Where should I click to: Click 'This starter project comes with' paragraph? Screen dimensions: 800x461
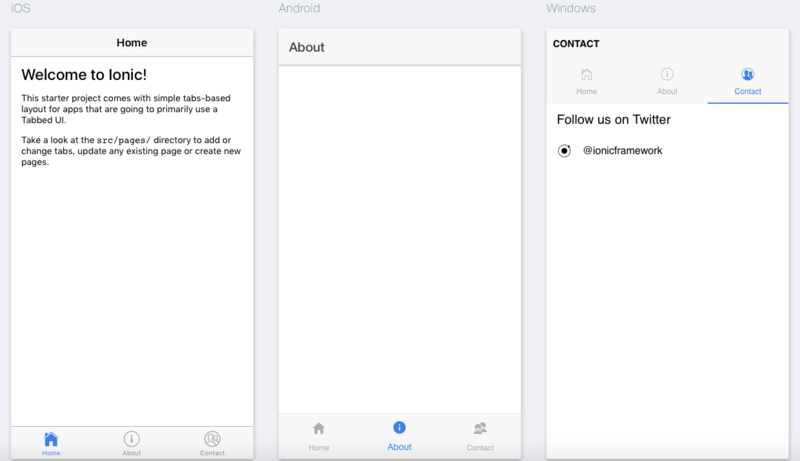tap(126, 109)
